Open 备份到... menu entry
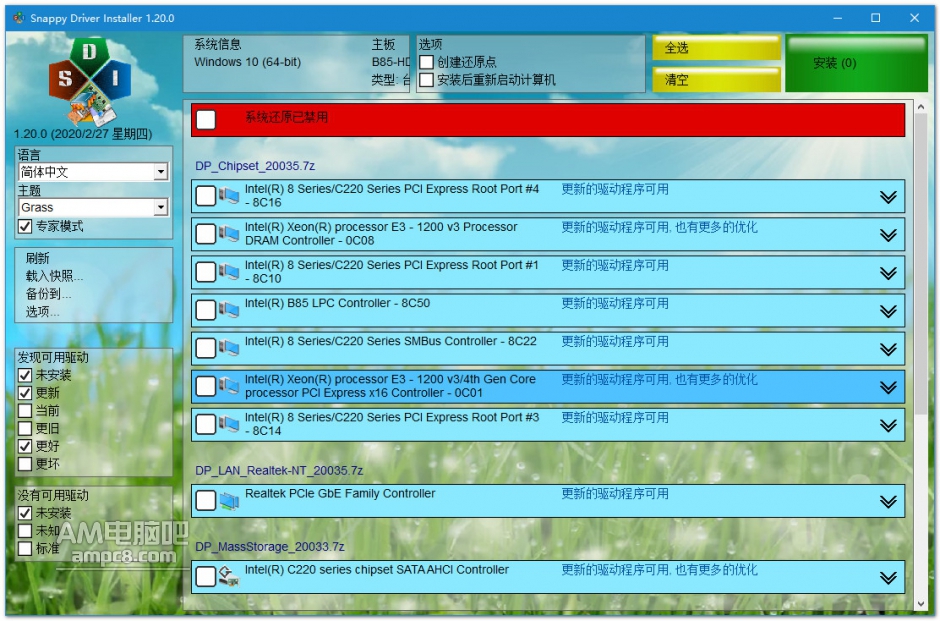 [48, 294]
